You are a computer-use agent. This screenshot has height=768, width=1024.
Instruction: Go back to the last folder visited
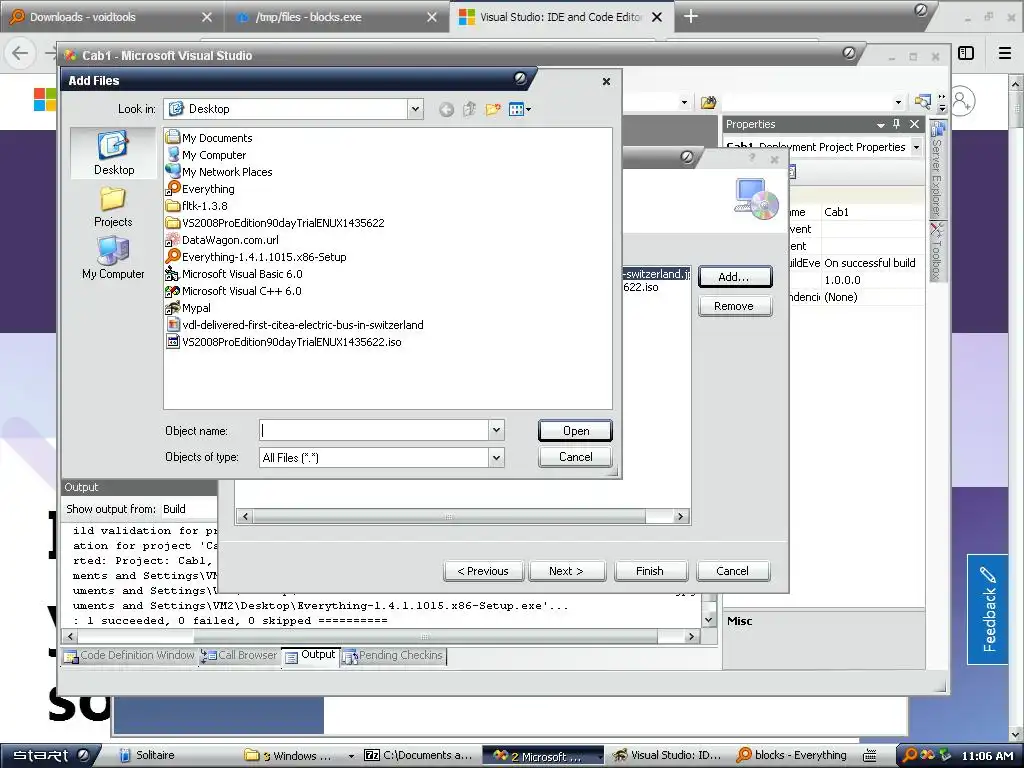(x=446, y=109)
